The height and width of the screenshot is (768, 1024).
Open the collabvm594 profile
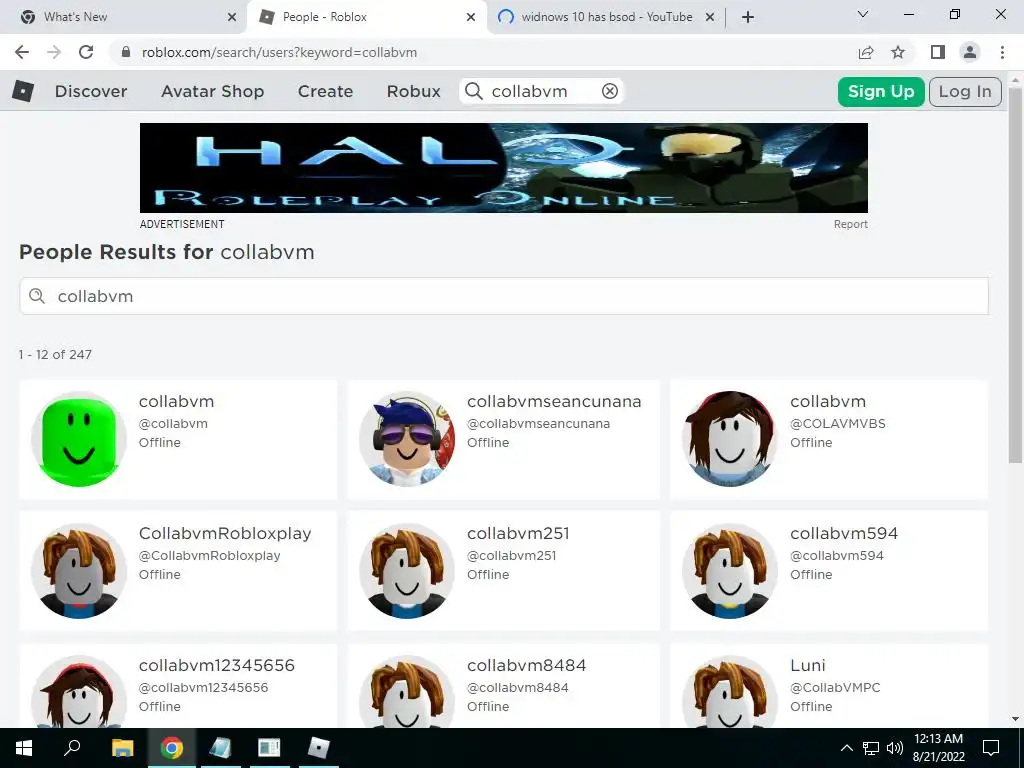[x=844, y=533]
